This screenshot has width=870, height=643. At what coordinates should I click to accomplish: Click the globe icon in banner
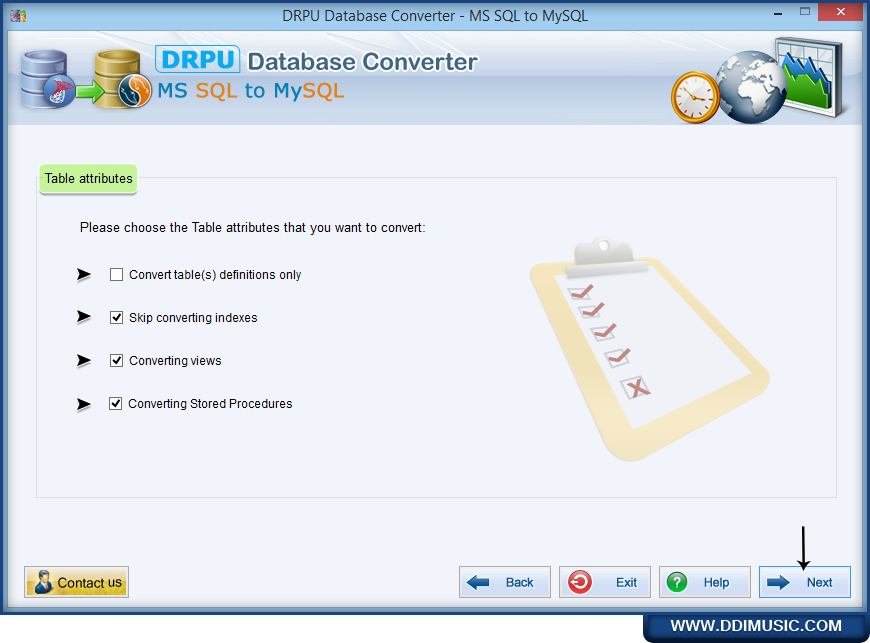coord(751,87)
